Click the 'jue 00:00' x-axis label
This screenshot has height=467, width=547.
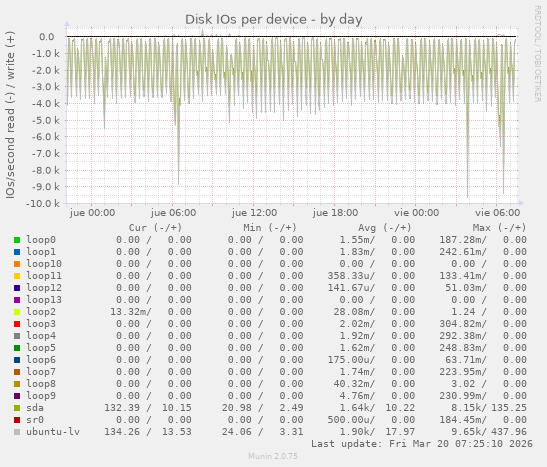pos(92,213)
